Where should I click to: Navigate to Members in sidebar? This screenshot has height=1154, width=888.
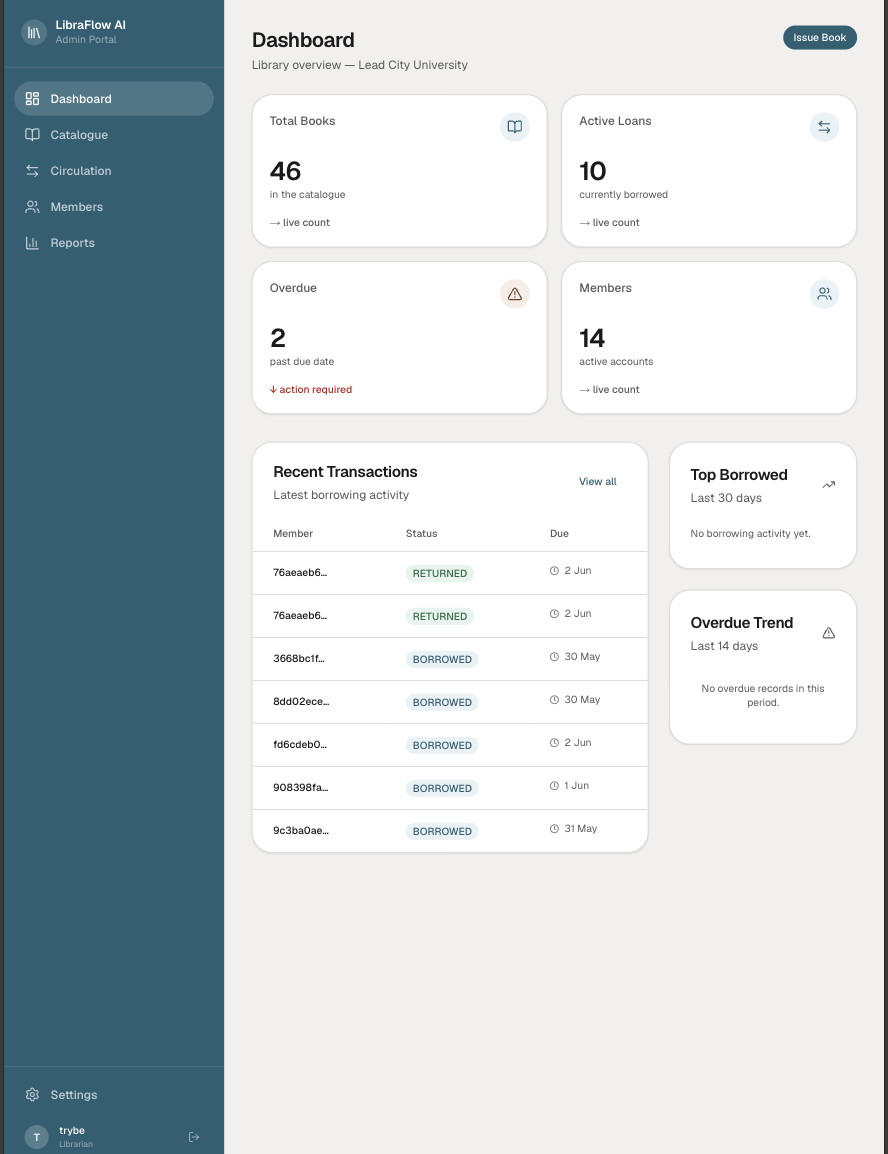(114, 207)
